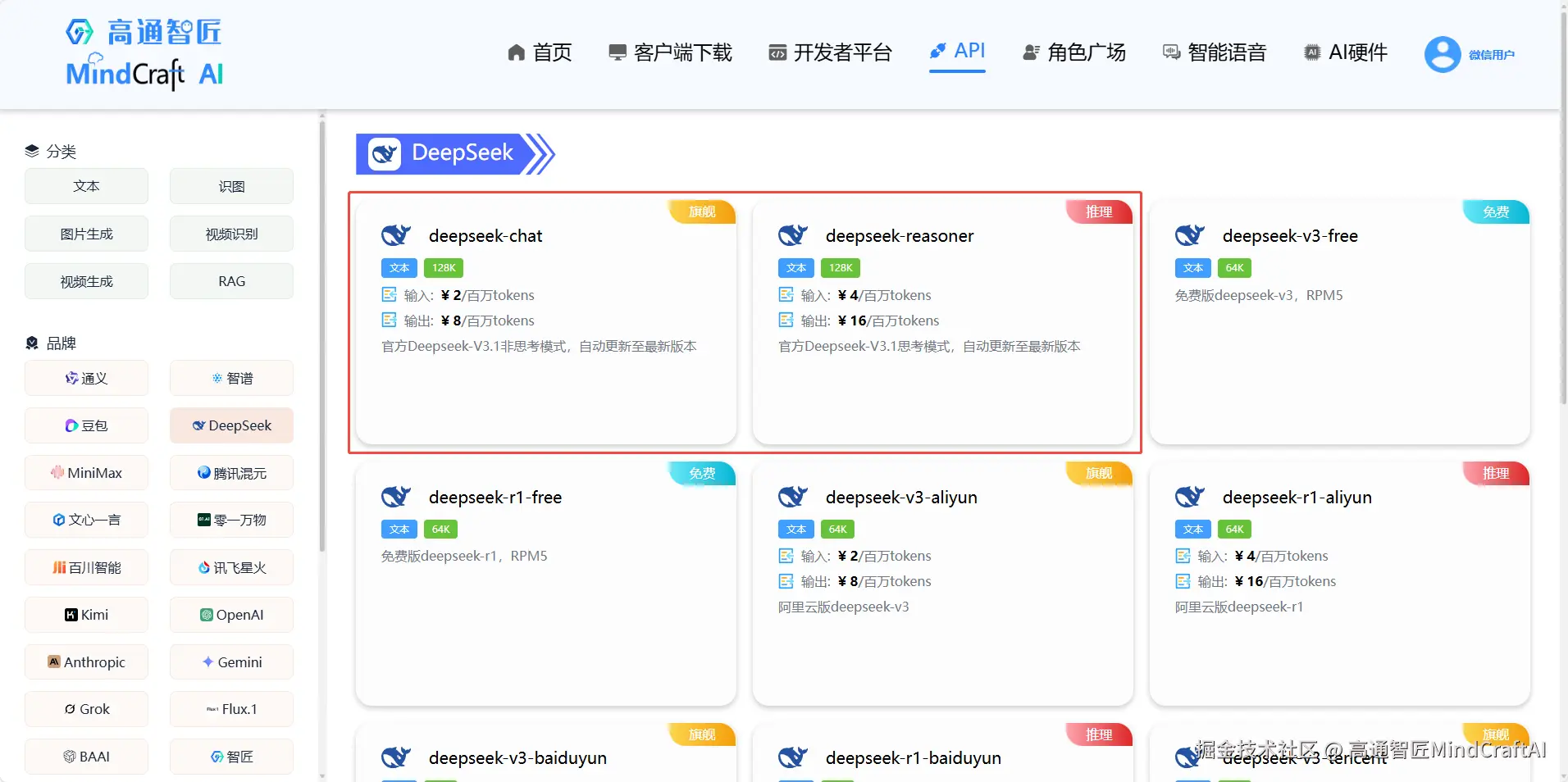Filter by 视频识别 category
1568x782 pixels.
click(231, 234)
